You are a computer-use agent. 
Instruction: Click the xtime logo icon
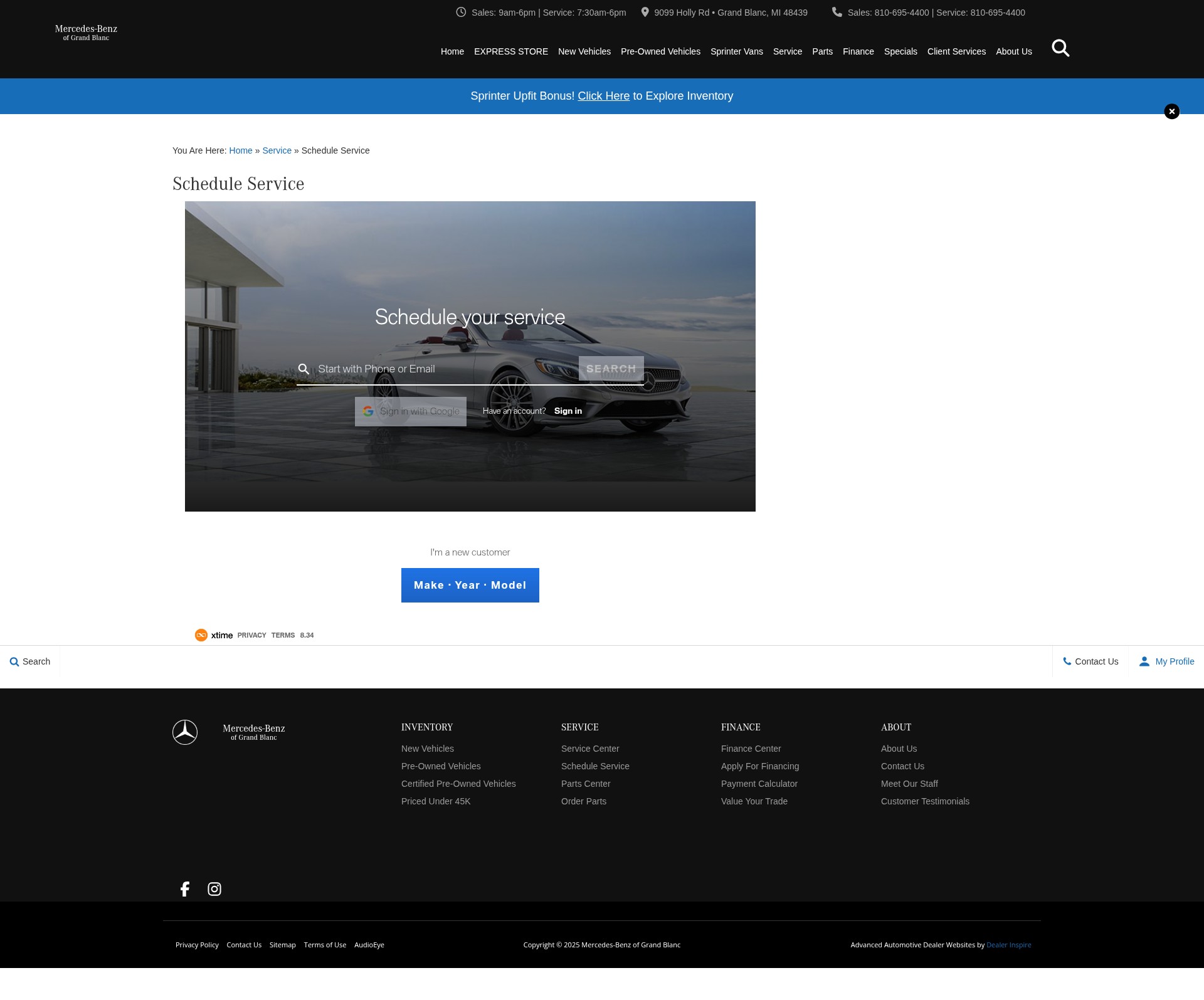click(x=201, y=635)
